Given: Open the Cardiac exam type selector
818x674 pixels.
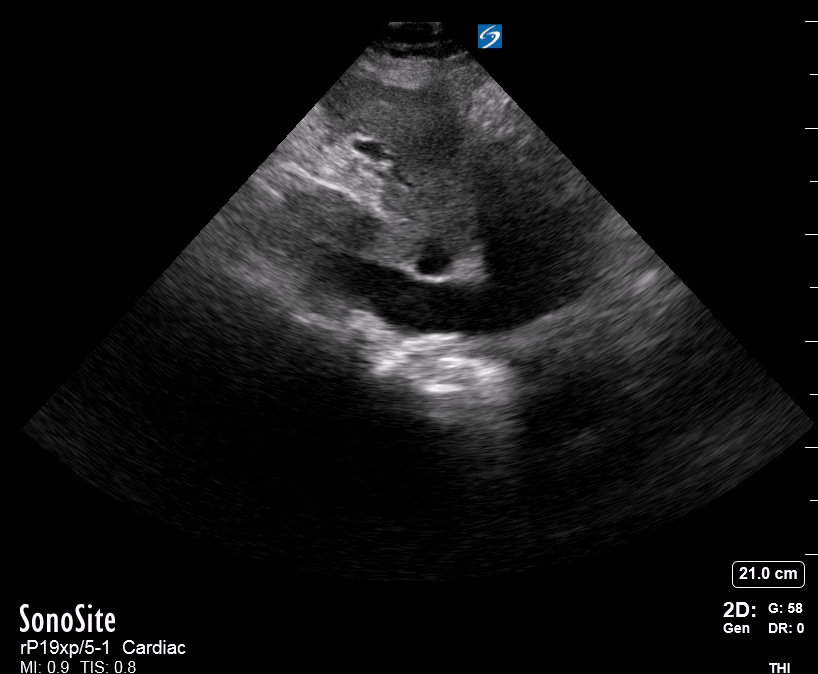Looking at the screenshot, I should coord(156,647).
